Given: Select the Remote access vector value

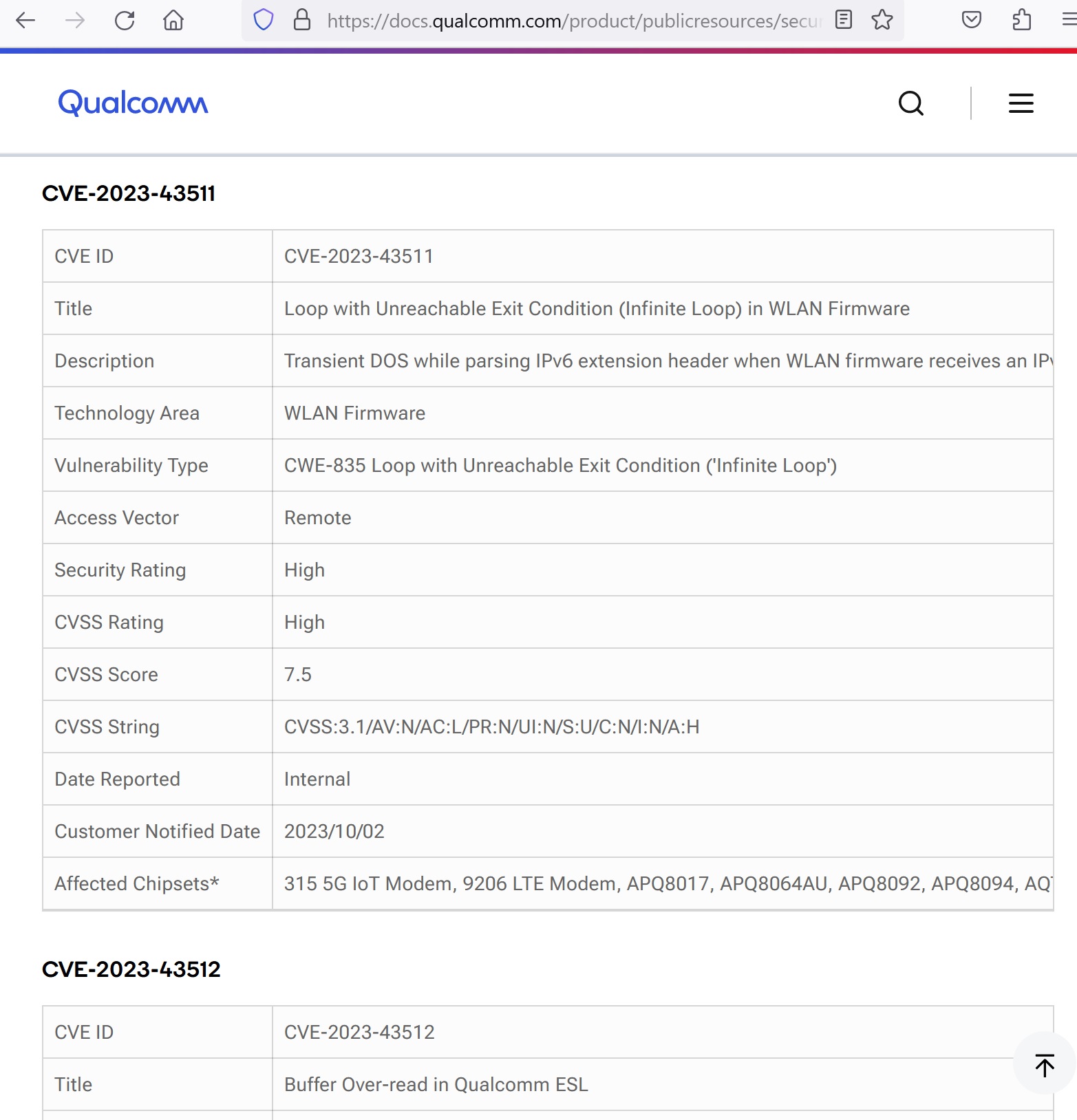Looking at the screenshot, I should 317,517.
